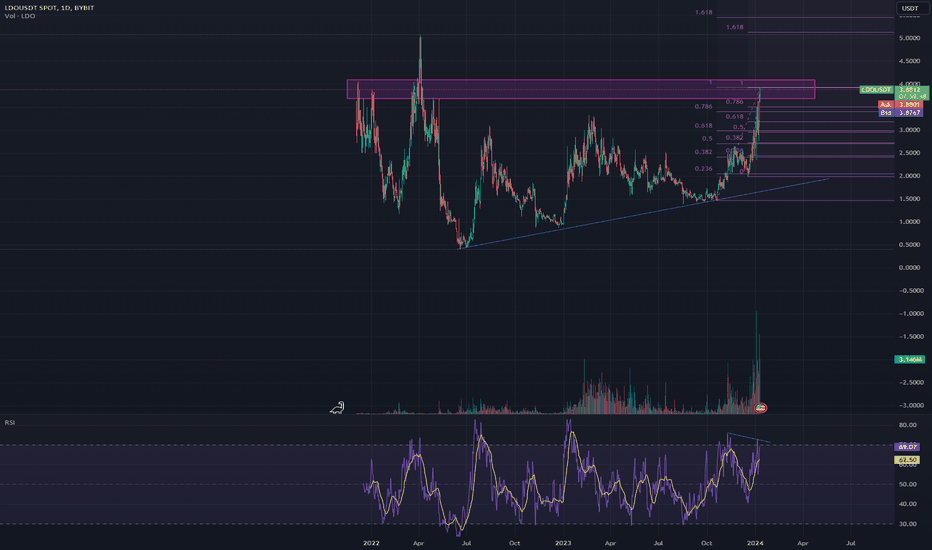The height and width of the screenshot is (550, 932).
Task: Click the 2.0000 price scale label
Action: tap(909, 176)
